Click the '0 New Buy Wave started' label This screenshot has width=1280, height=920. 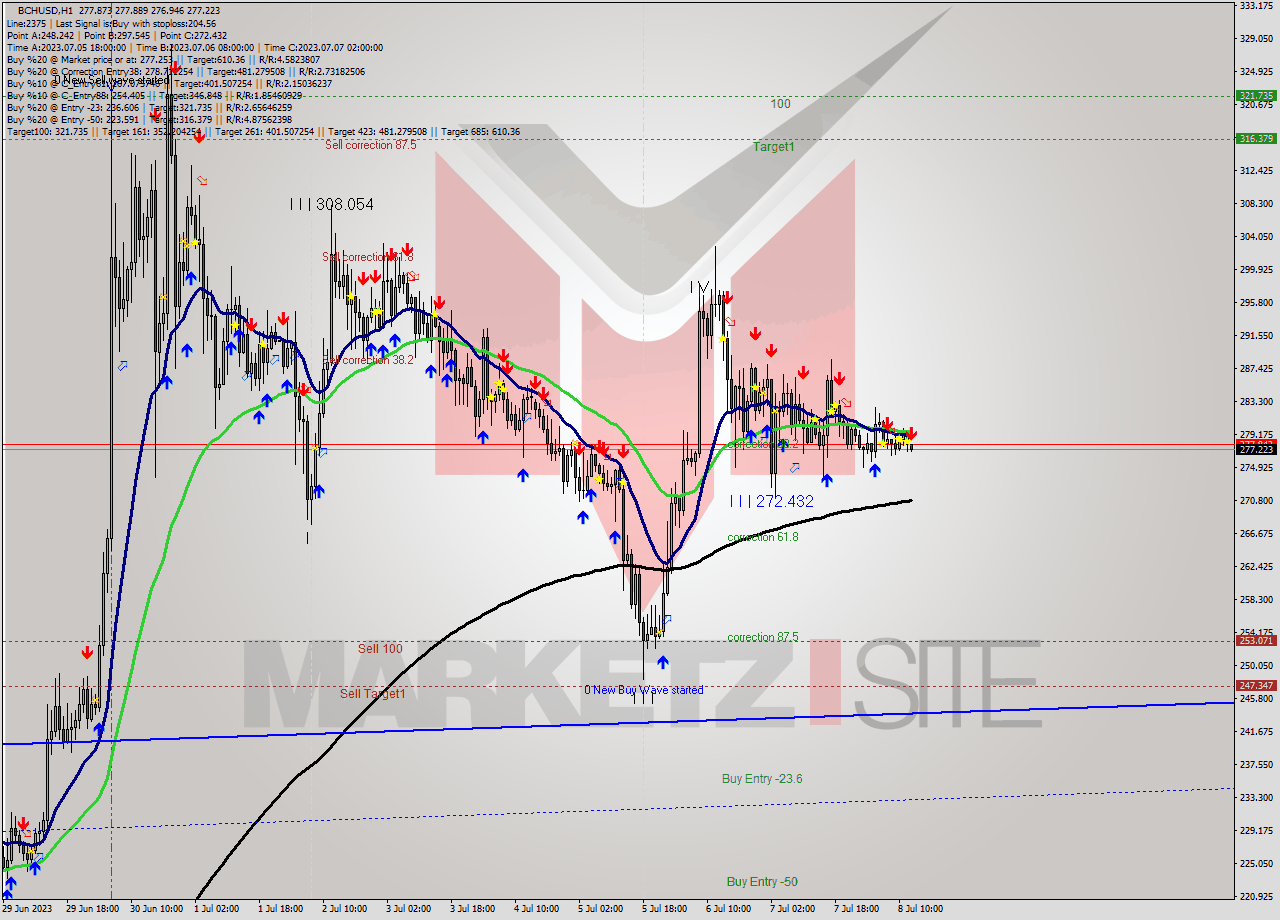pyautogui.click(x=644, y=690)
